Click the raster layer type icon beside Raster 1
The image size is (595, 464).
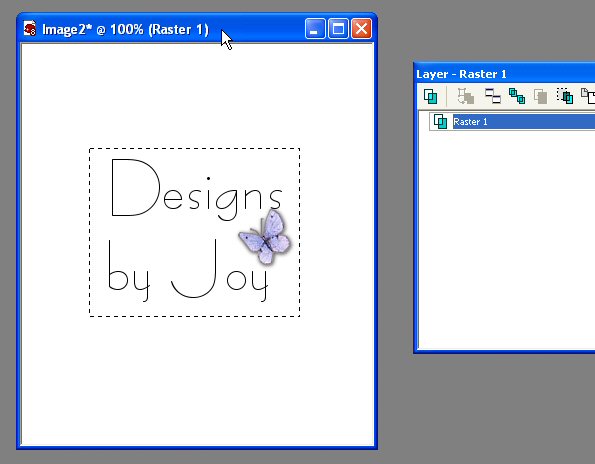(440, 121)
